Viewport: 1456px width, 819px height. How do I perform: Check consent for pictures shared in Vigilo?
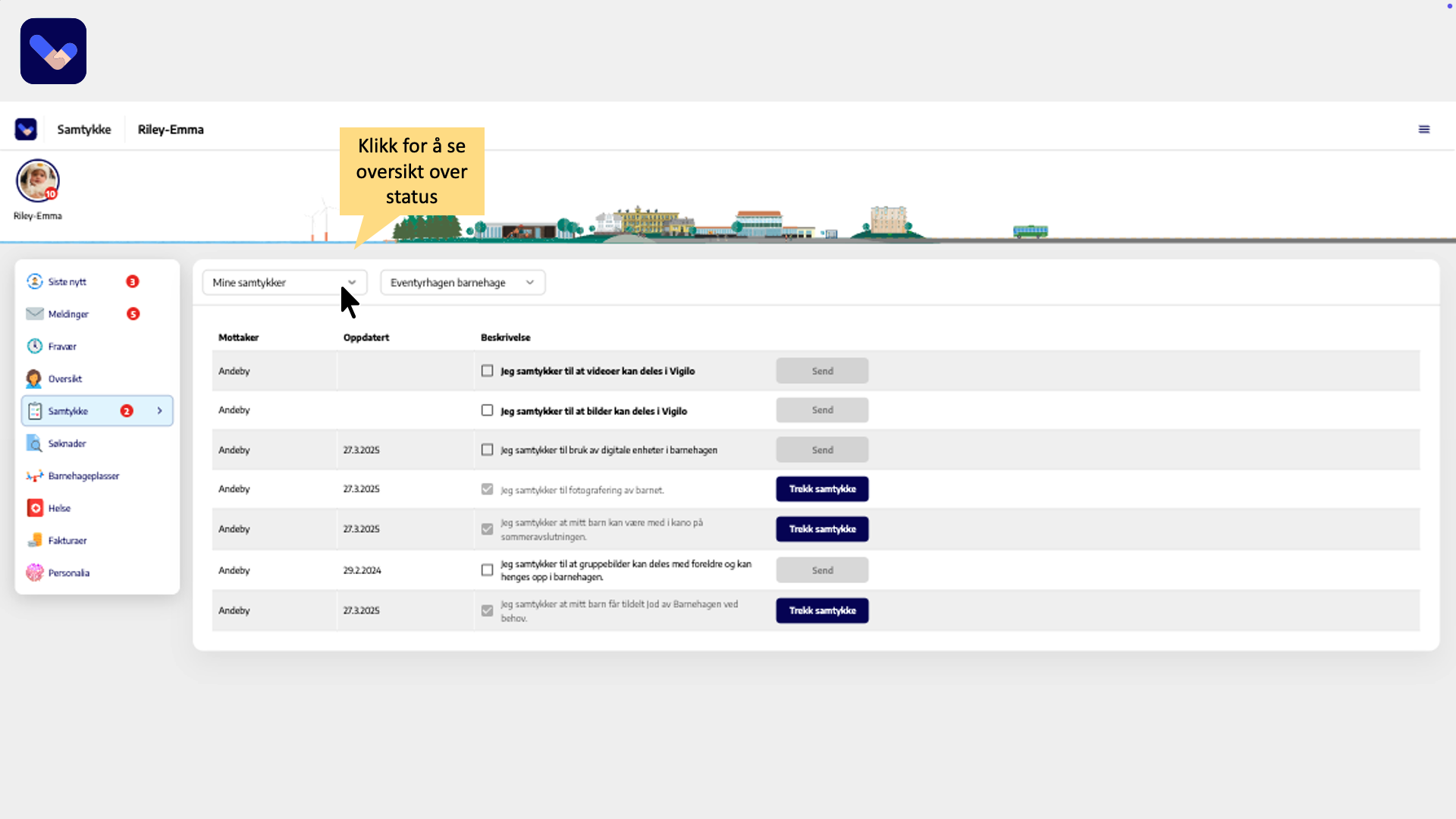(x=487, y=410)
